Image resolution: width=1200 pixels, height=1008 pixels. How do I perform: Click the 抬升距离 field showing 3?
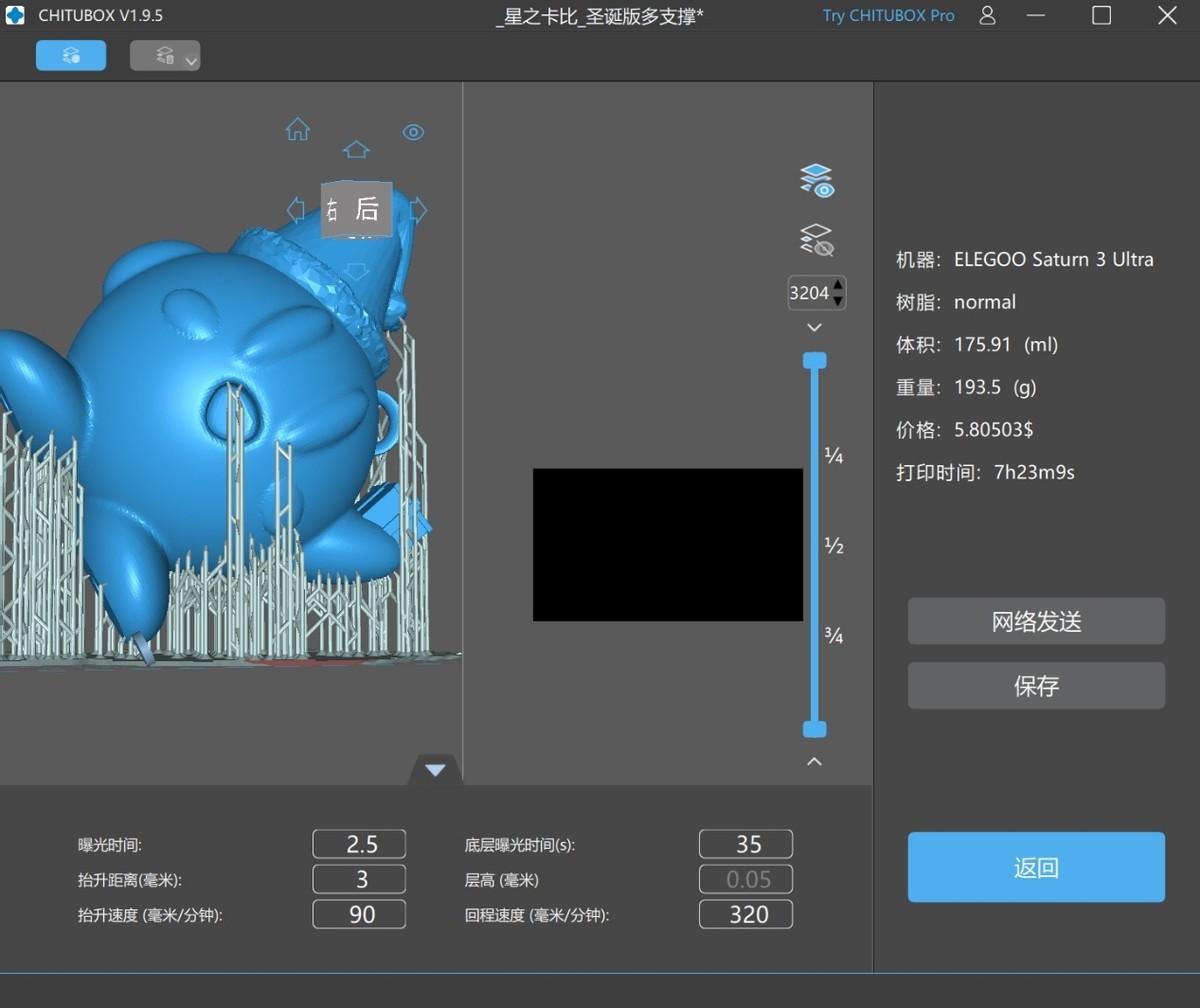(359, 879)
